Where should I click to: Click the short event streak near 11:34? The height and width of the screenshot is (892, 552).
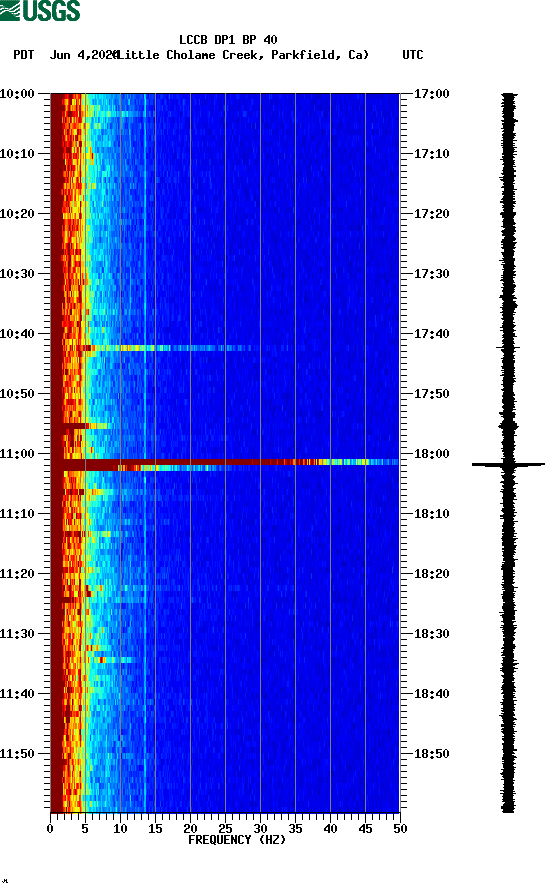point(116,660)
